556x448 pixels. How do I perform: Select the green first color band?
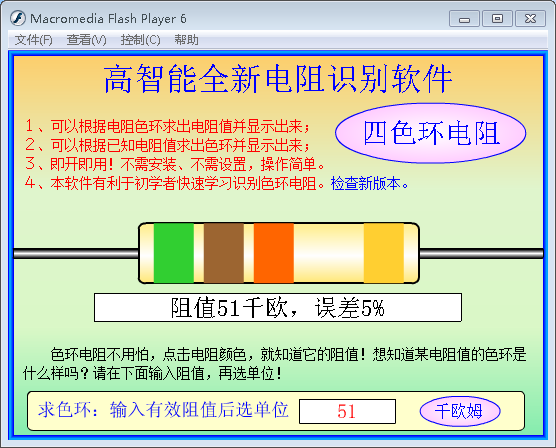click(x=174, y=253)
